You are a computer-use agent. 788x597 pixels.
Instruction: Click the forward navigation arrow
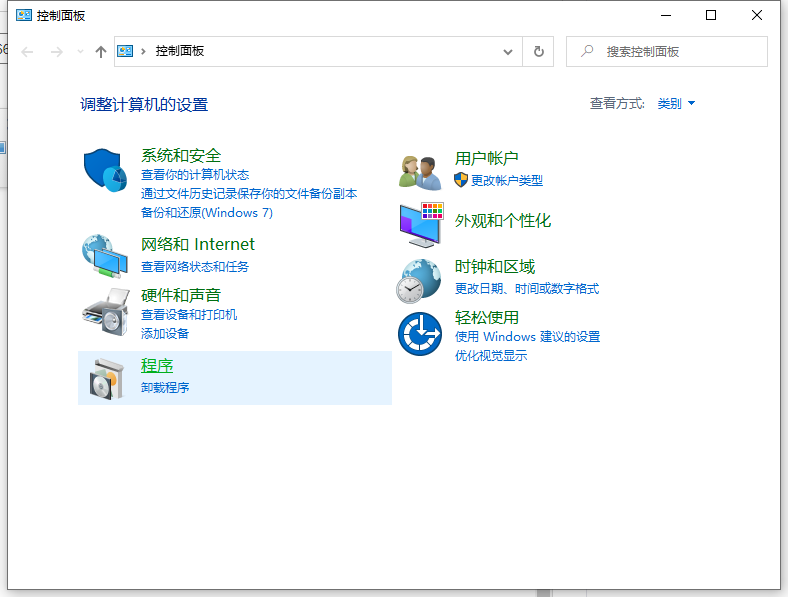[57, 52]
